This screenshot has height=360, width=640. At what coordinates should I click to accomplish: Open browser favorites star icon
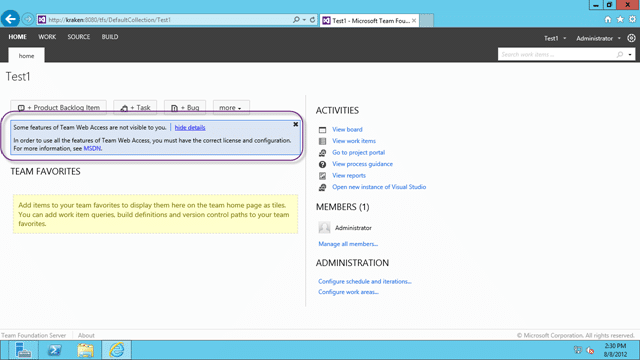pos(620,19)
